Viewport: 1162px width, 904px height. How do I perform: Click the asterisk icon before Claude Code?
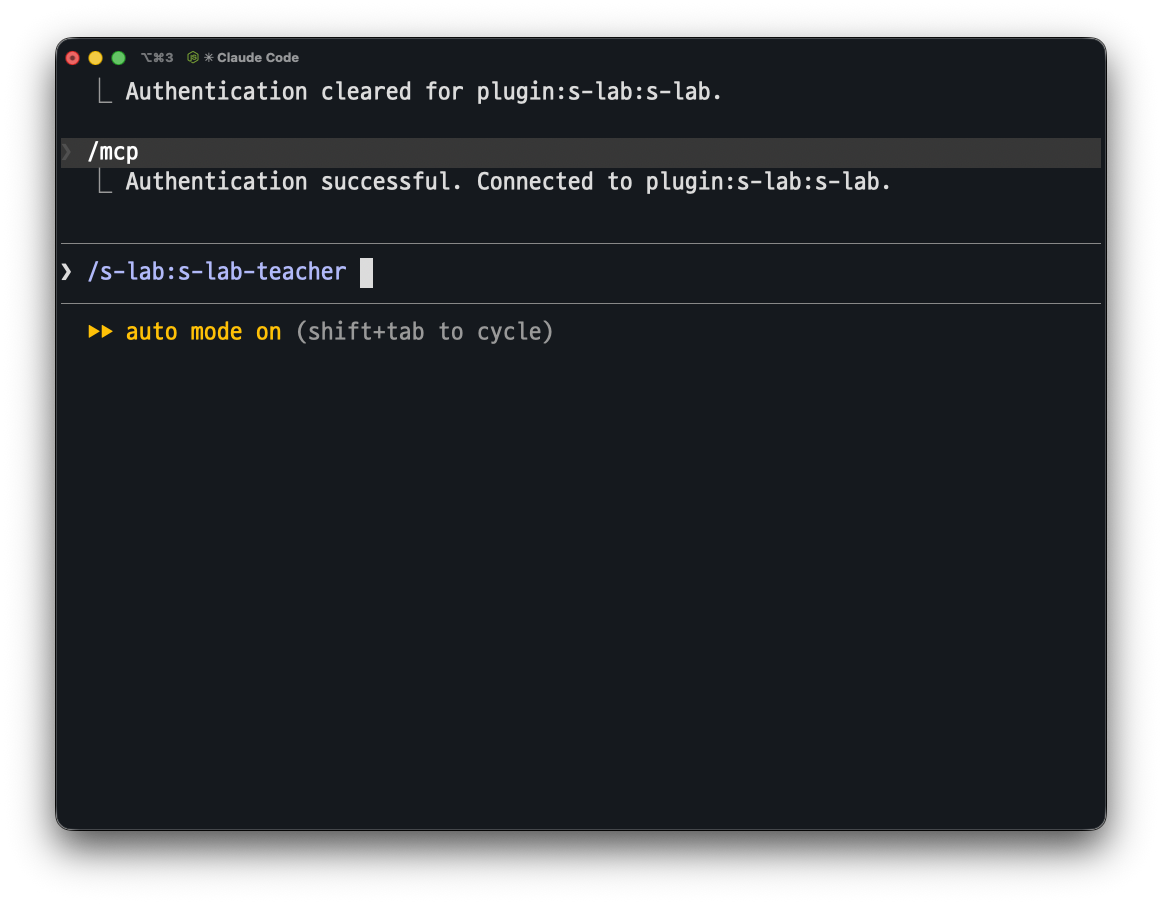pyautogui.click(x=209, y=57)
